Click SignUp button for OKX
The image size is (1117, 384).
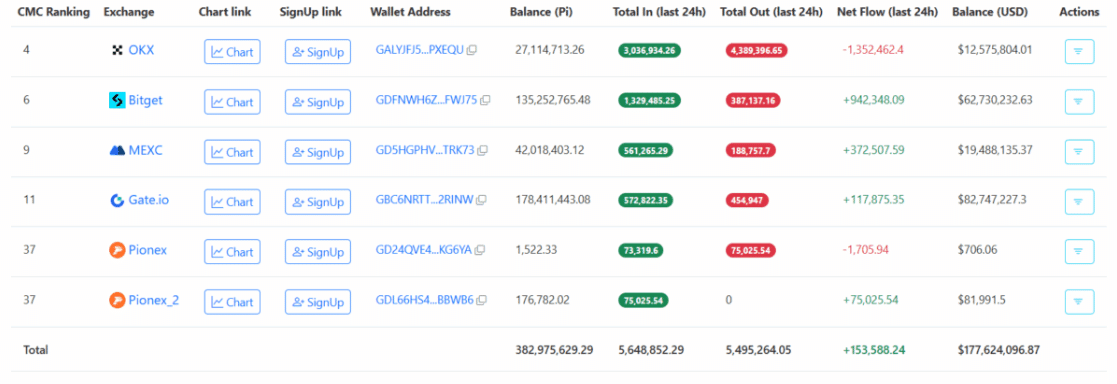point(318,52)
